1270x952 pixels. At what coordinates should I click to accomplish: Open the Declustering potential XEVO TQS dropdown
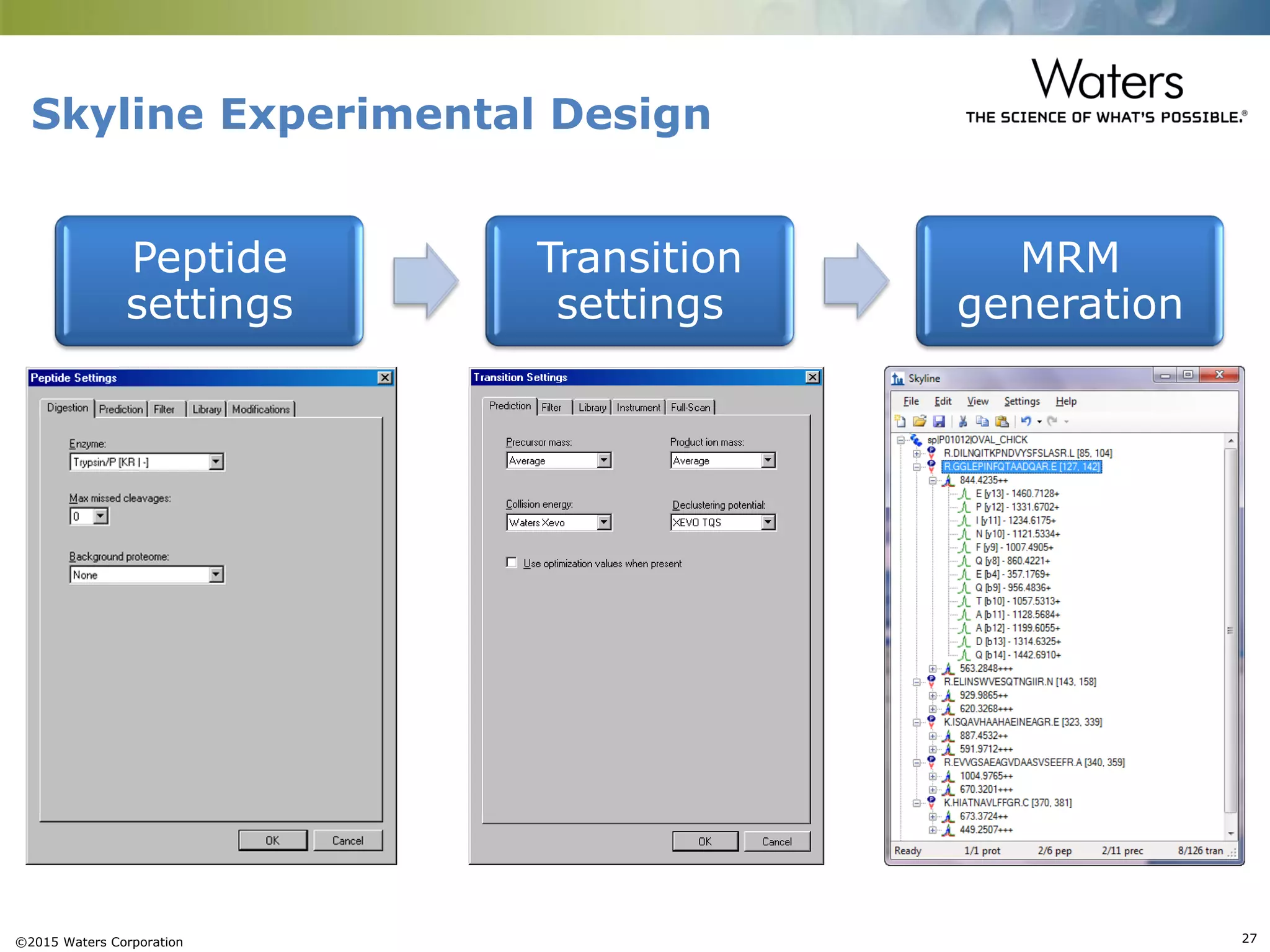768,522
